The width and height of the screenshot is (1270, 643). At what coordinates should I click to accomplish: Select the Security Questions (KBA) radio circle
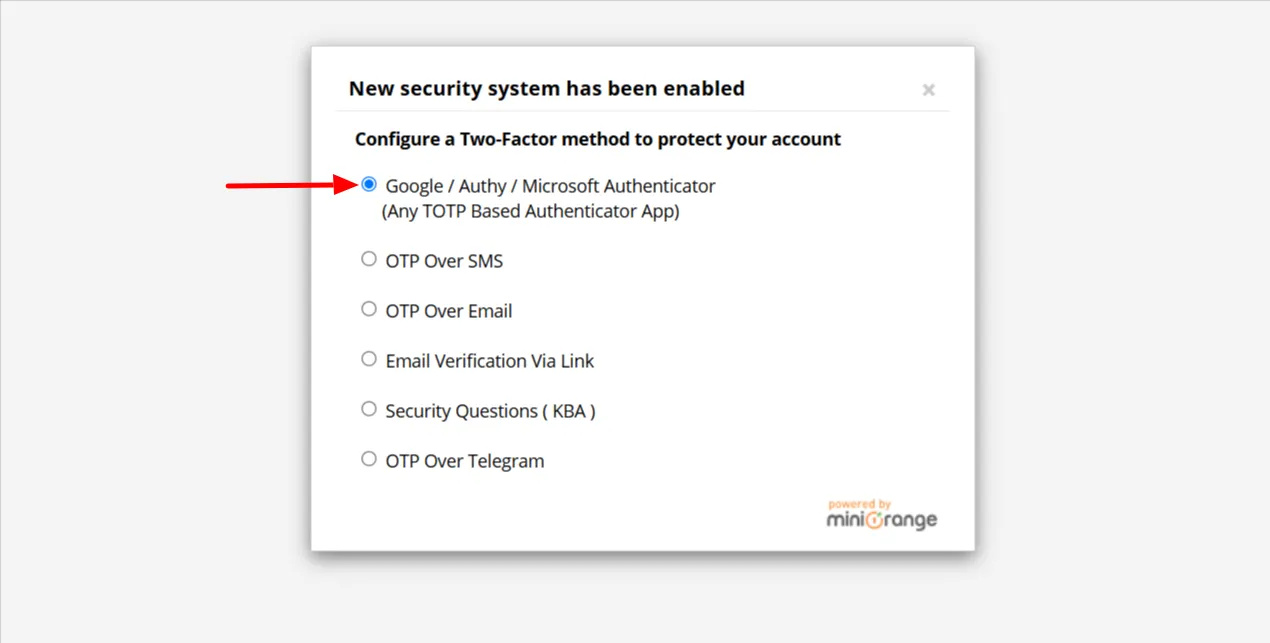click(369, 409)
